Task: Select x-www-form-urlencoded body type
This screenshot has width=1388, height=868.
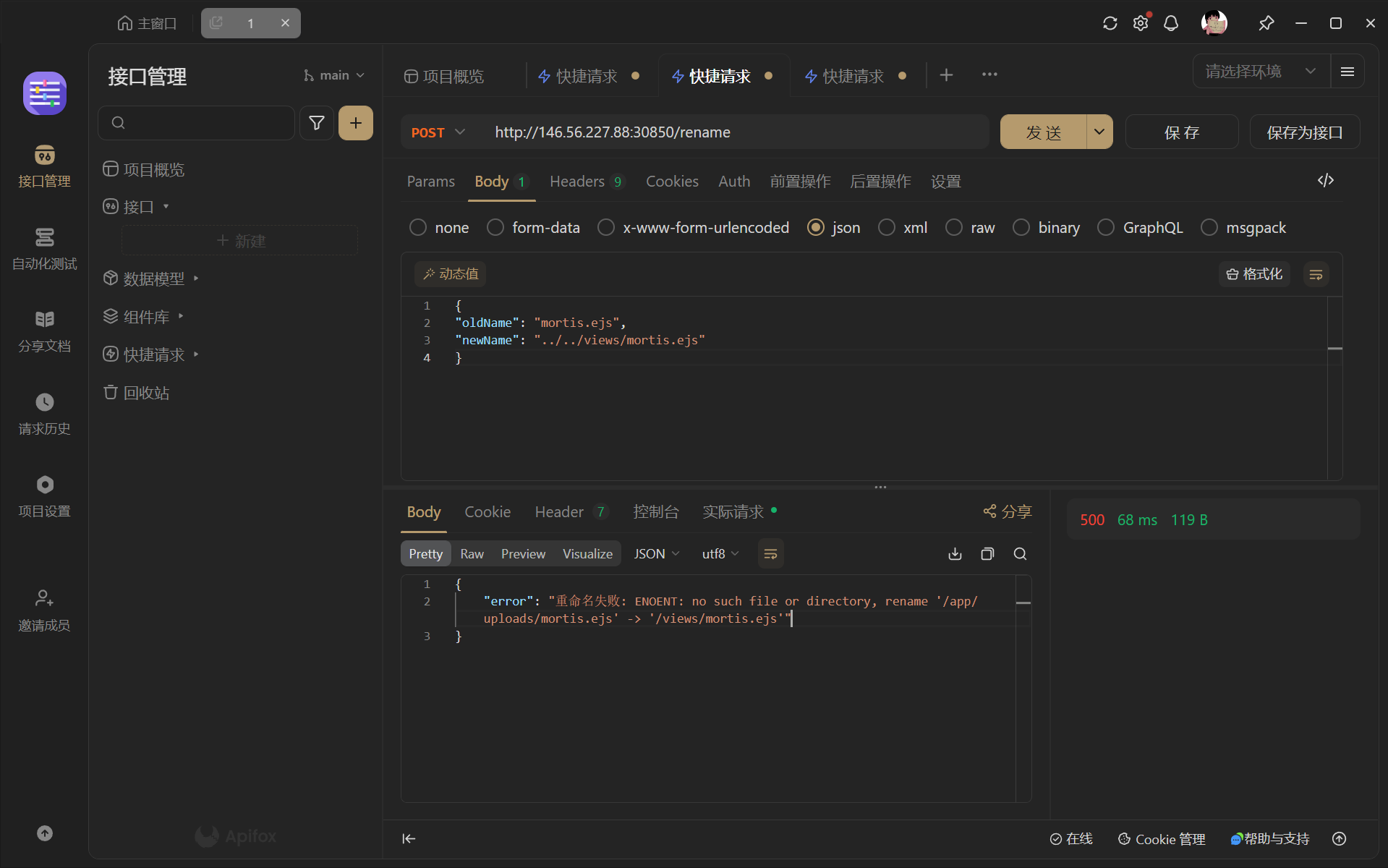Action: [693, 228]
